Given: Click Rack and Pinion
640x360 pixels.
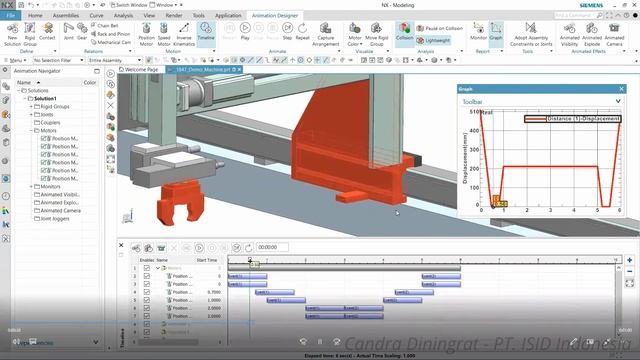Looking at the screenshot, I should tap(111, 34).
